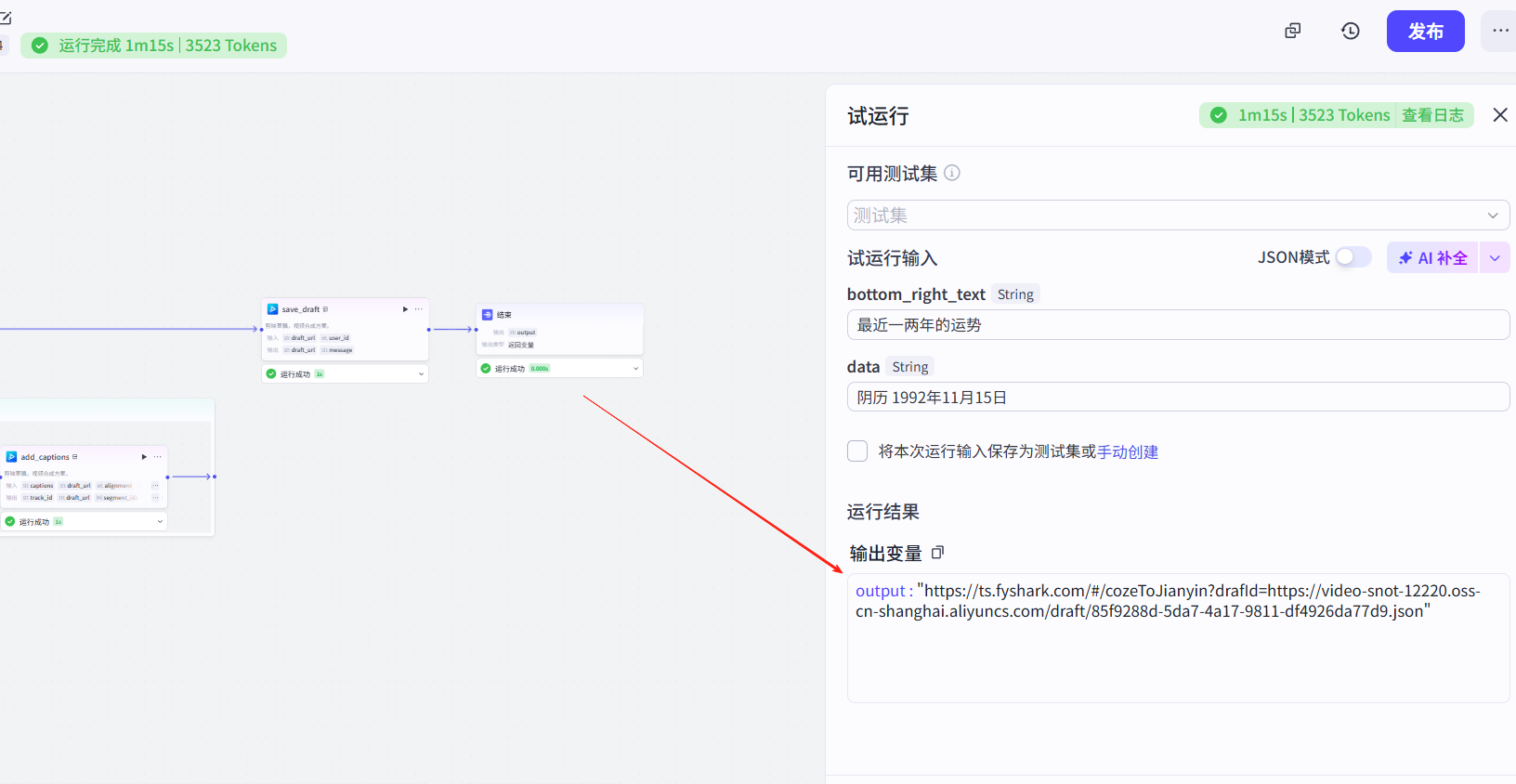Click the add_captions node plugin icon
The image size is (1516, 784).
point(11,457)
